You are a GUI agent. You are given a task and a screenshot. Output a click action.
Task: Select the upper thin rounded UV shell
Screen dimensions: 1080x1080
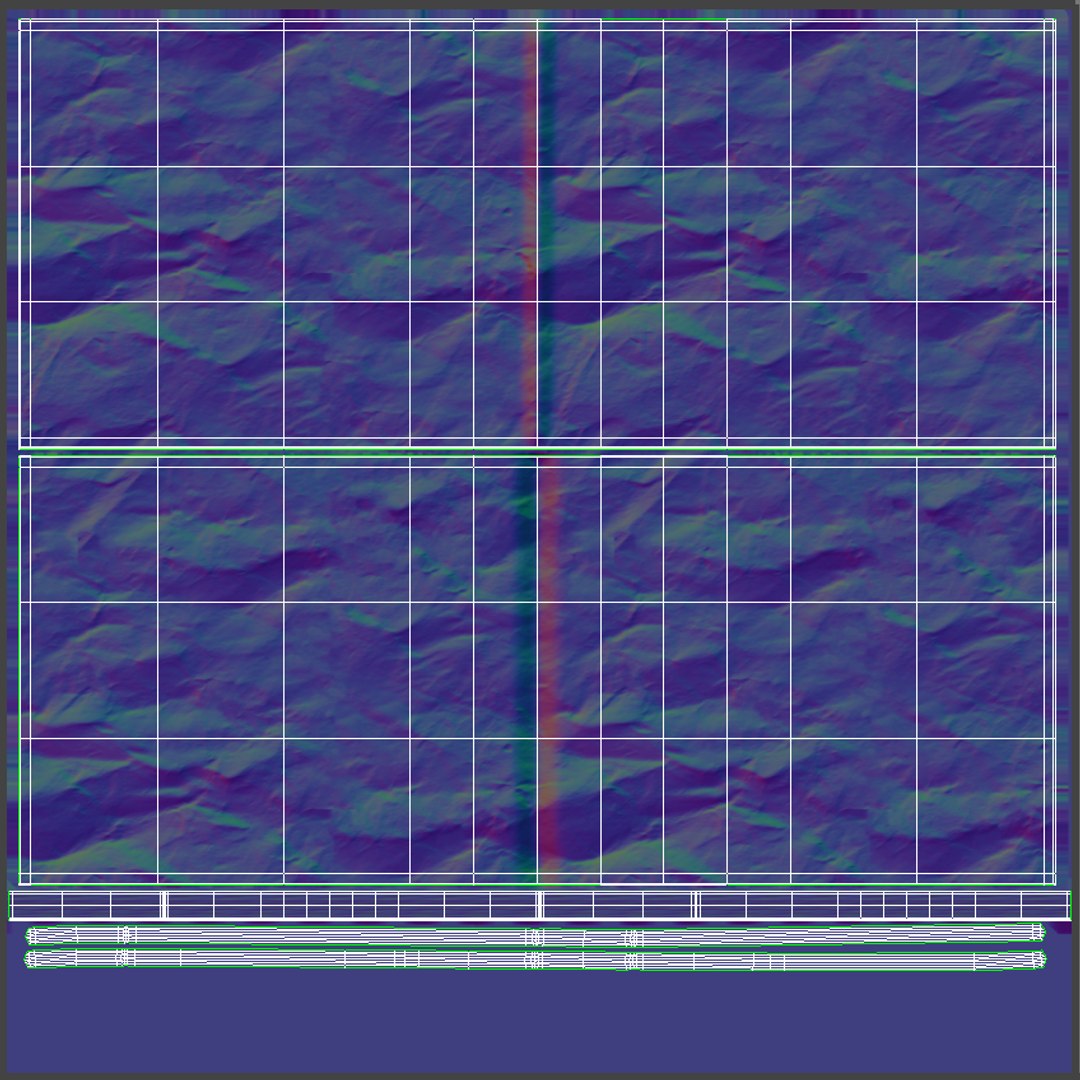click(536, 935)
